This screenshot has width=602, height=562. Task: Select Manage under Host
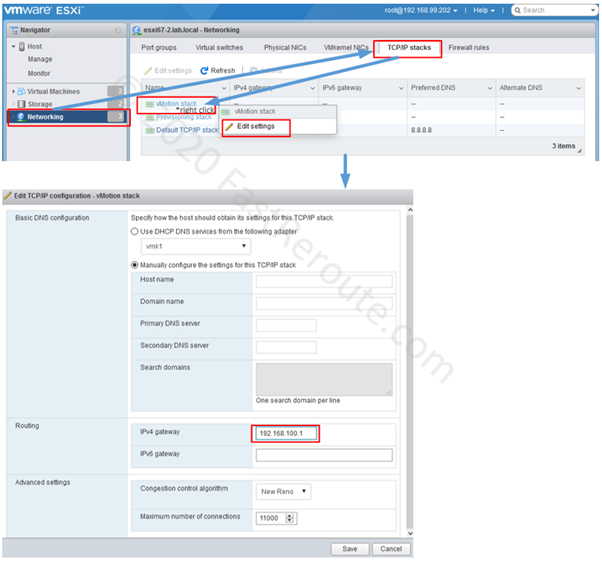coord(40,59)
